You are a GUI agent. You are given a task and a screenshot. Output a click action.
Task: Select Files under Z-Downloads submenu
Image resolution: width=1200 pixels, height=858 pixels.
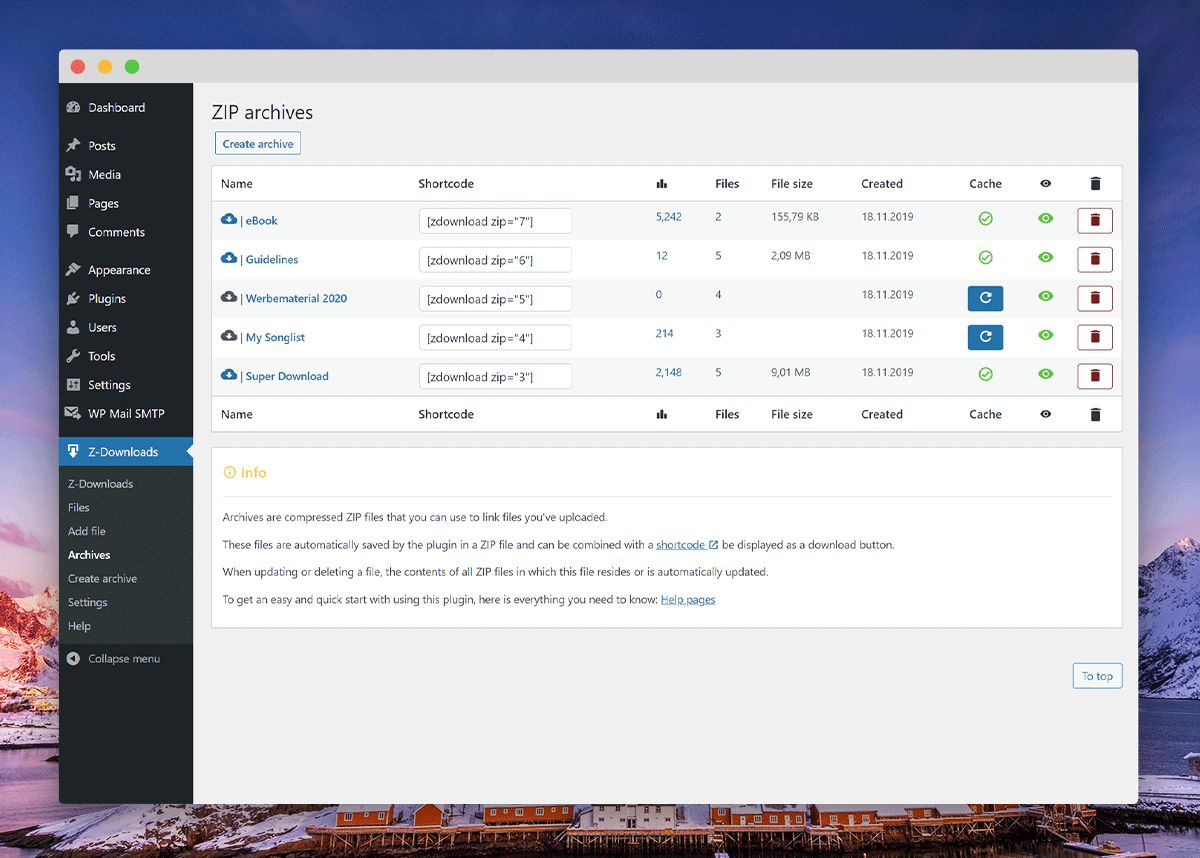tap(78, 507)
